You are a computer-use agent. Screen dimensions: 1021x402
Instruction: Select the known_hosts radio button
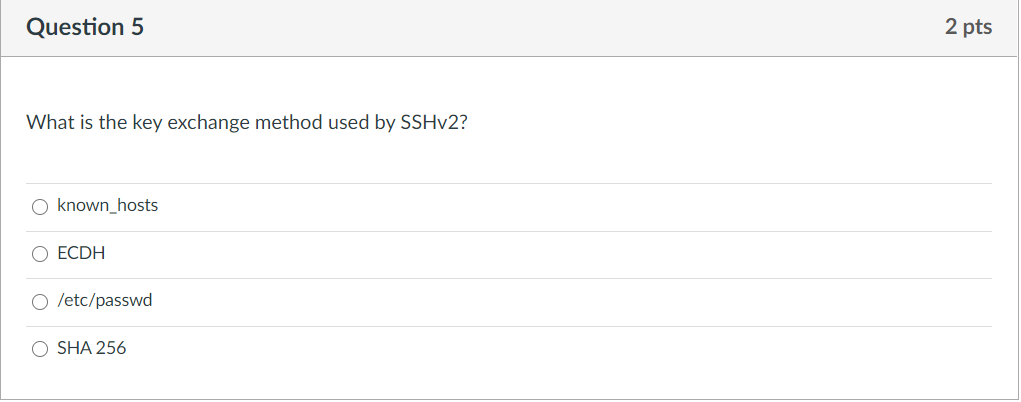pyautogui.click(x=40, y=207)
